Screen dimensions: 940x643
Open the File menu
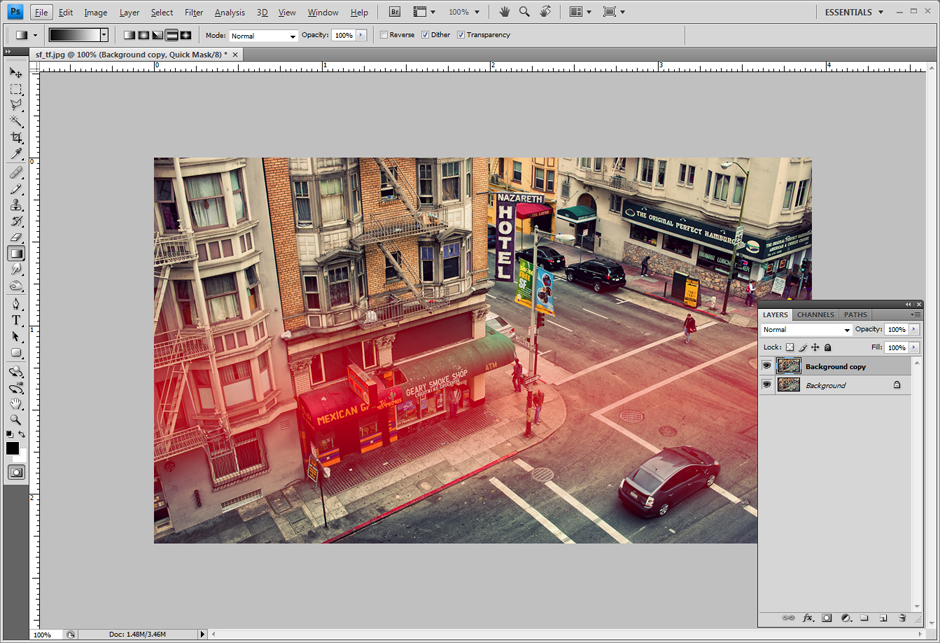[41, 12]
